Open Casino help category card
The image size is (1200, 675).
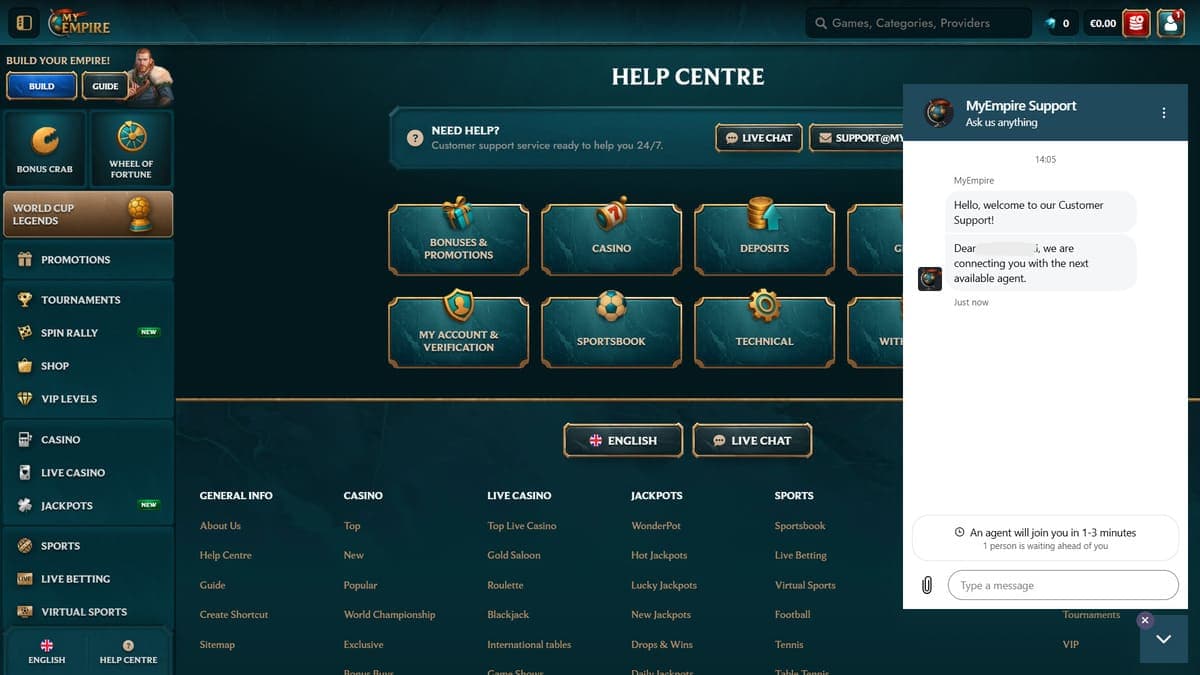point(611,239)
